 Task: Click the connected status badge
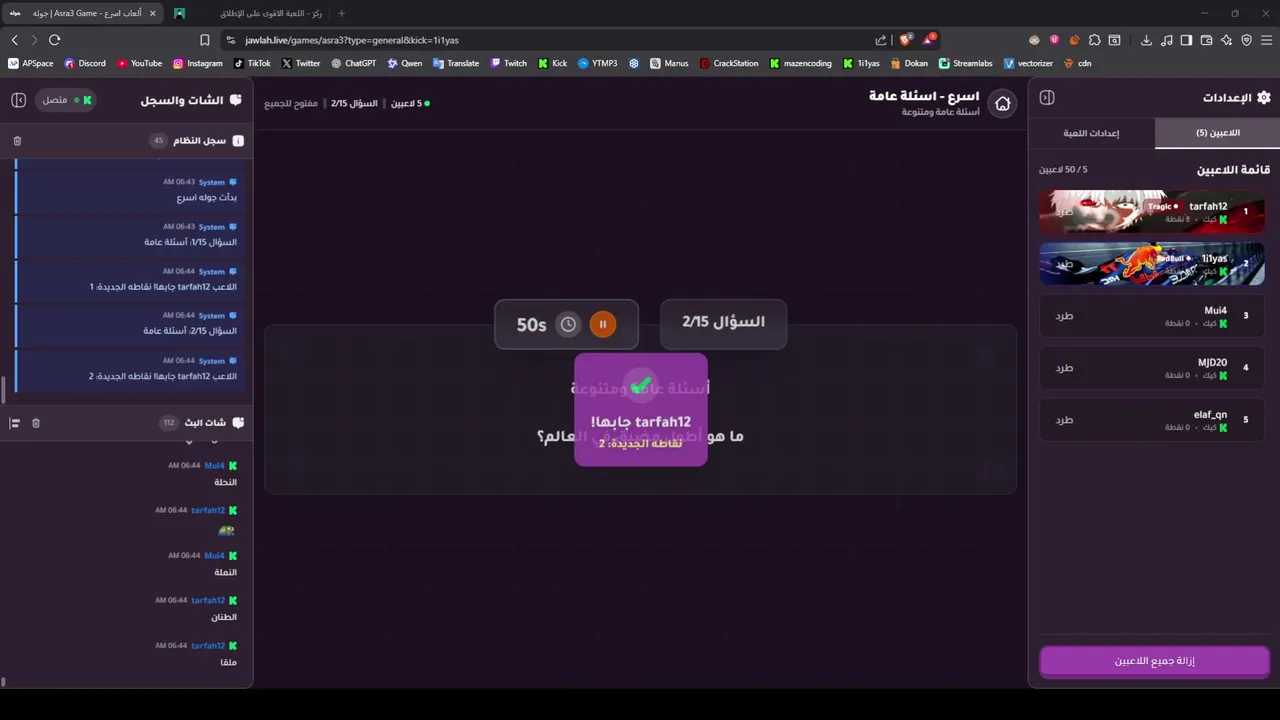click(67, 100)
